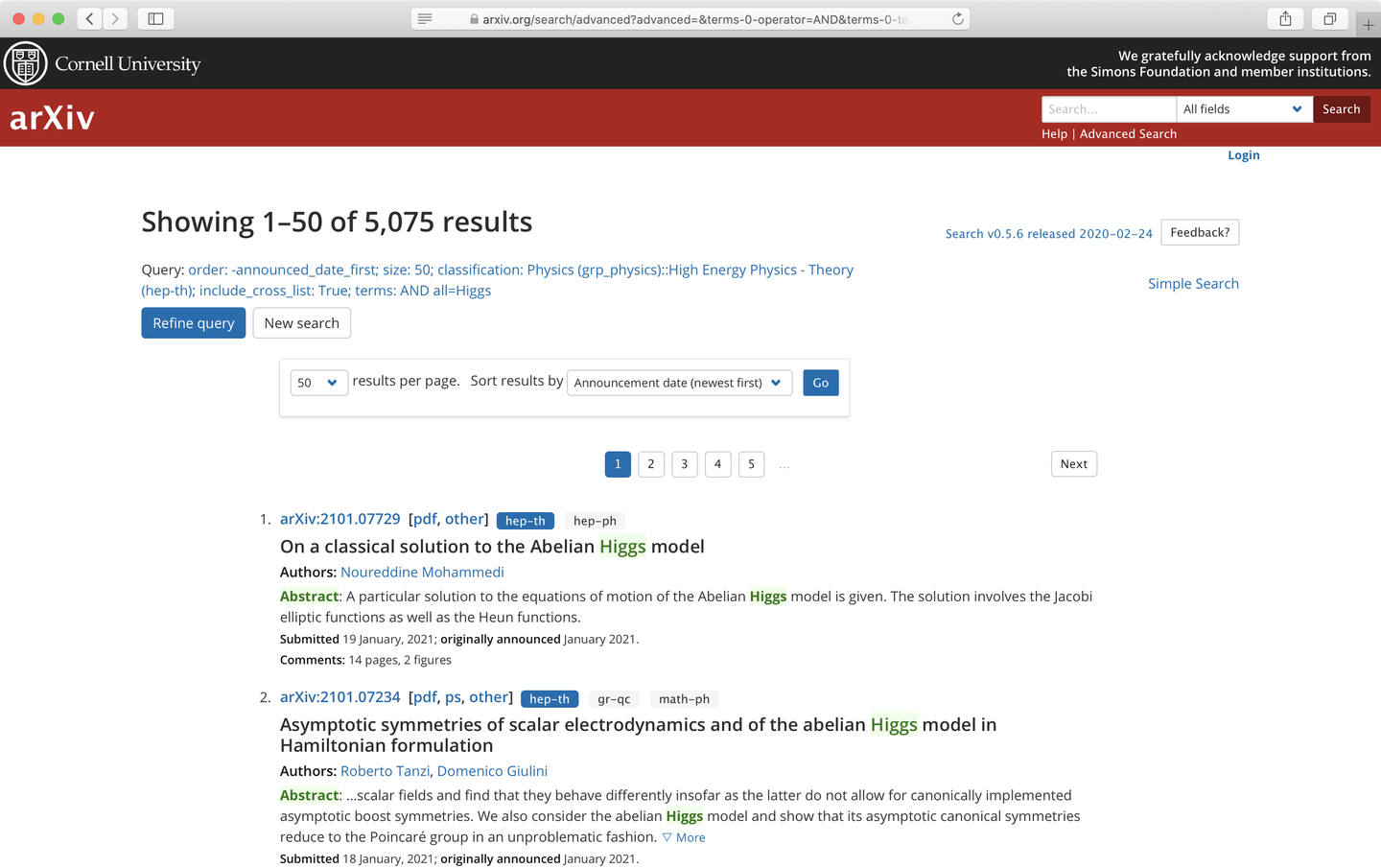This screenshot has width=1381, height=868.
Task: Click the 'Asymptotic symmetries of scalar electrodynamics' title
Action: coord(639,736)
